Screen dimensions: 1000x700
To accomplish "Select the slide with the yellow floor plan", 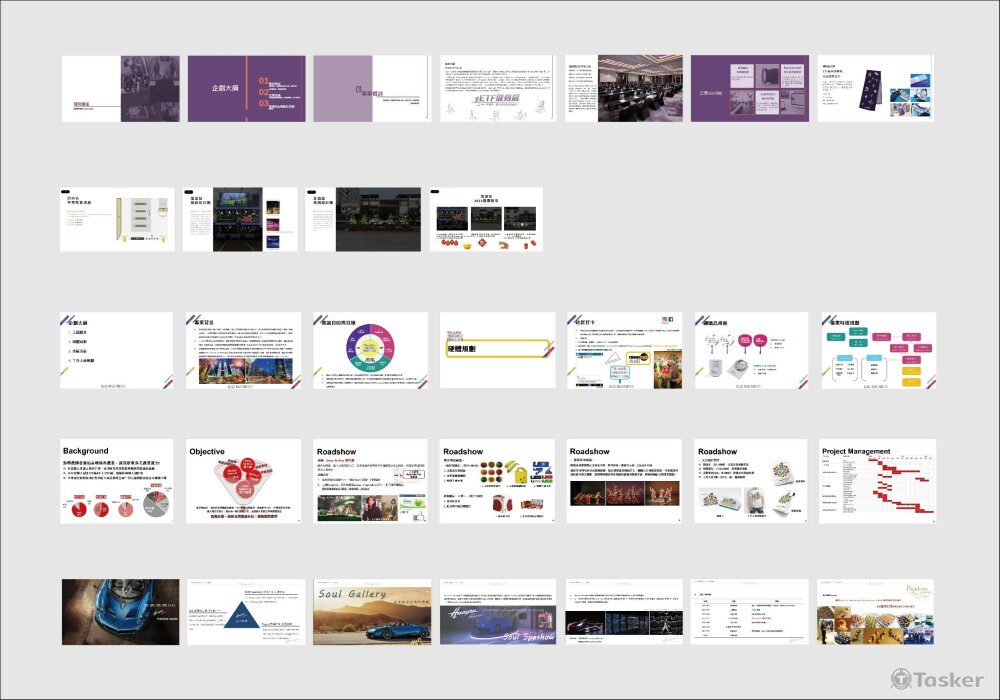I will [x=117, y=219].
